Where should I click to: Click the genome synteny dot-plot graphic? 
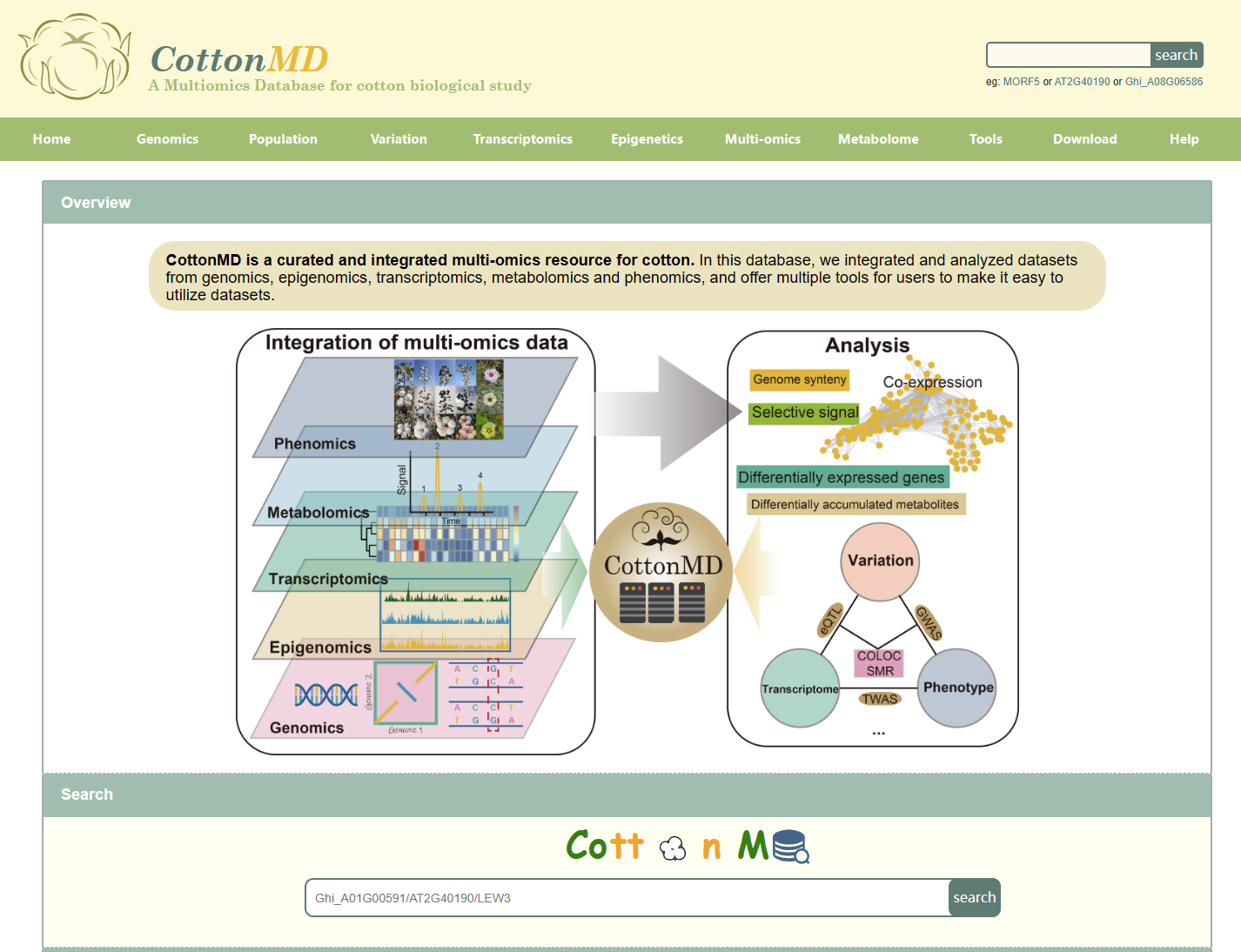(x=406, y=692)
